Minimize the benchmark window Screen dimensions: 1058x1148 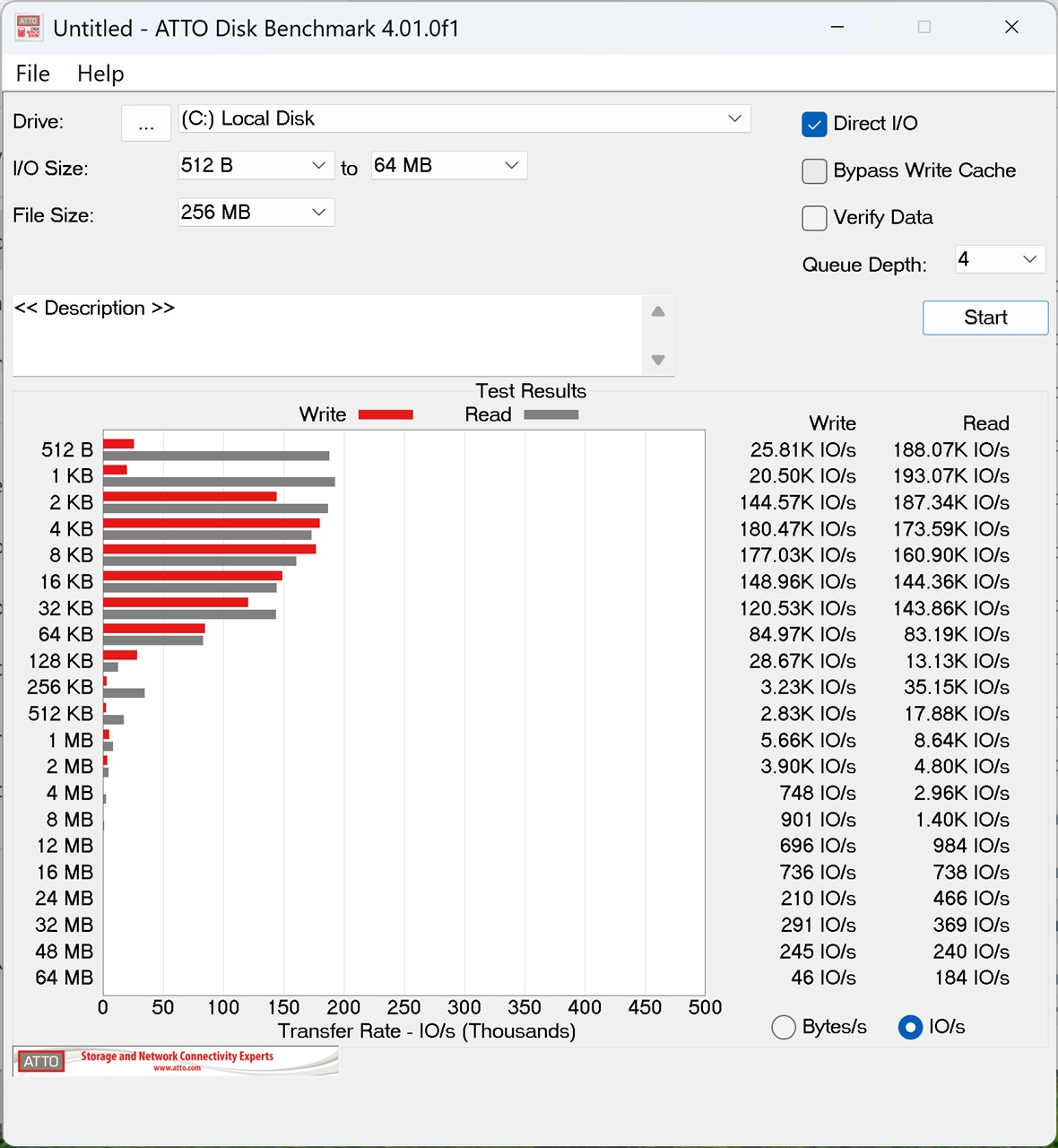click(x=837, y=27)
